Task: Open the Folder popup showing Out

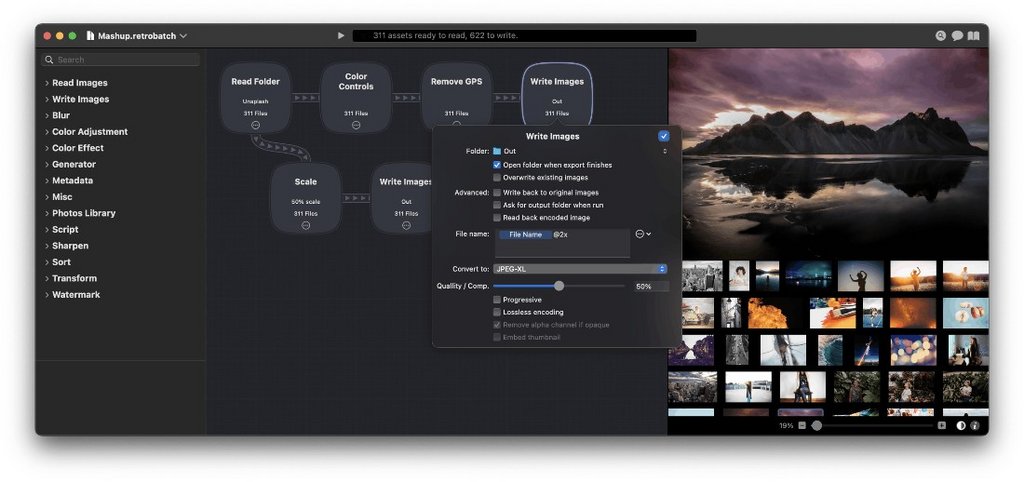Action: (x=581, y=152)
